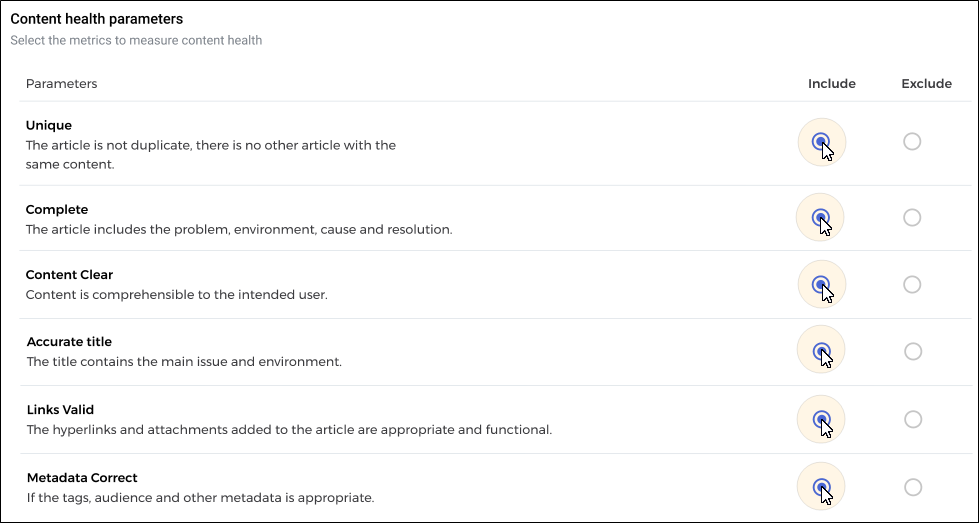
Task: Mark Links Valid as Include
Action: click(821, 419)
